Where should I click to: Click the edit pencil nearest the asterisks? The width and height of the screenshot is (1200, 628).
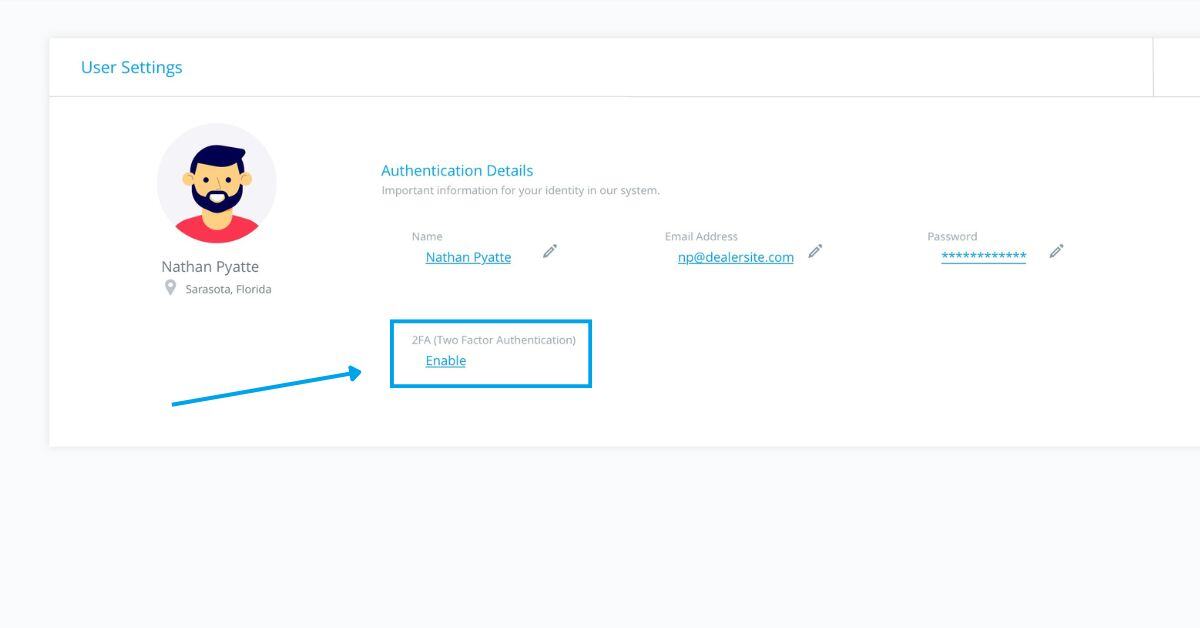[x=1057, y=252]
